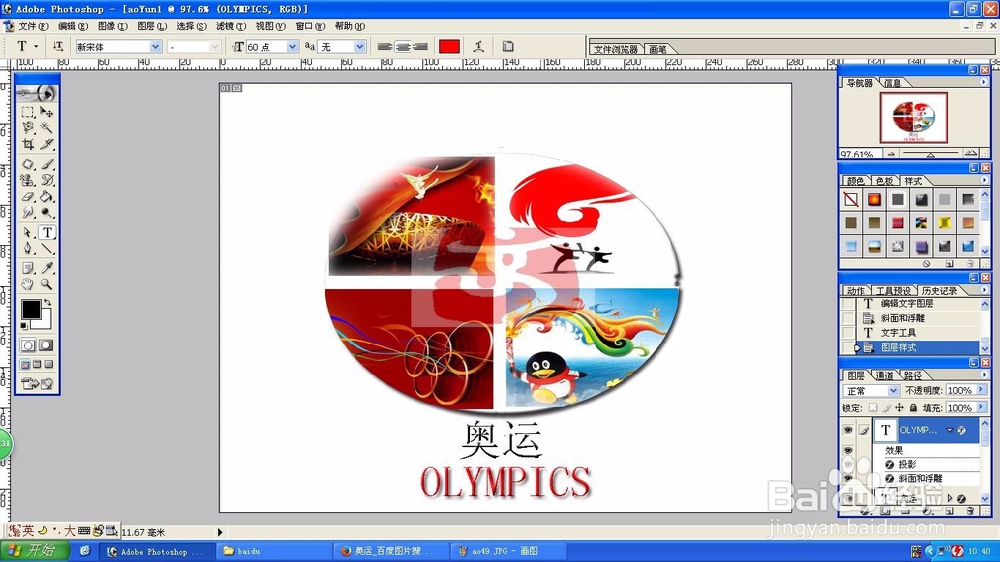The height and width of the screenshot is (562, 1000).
Task: Collapse the OLYMPICS layer effects list
Action: coord(950,431)
